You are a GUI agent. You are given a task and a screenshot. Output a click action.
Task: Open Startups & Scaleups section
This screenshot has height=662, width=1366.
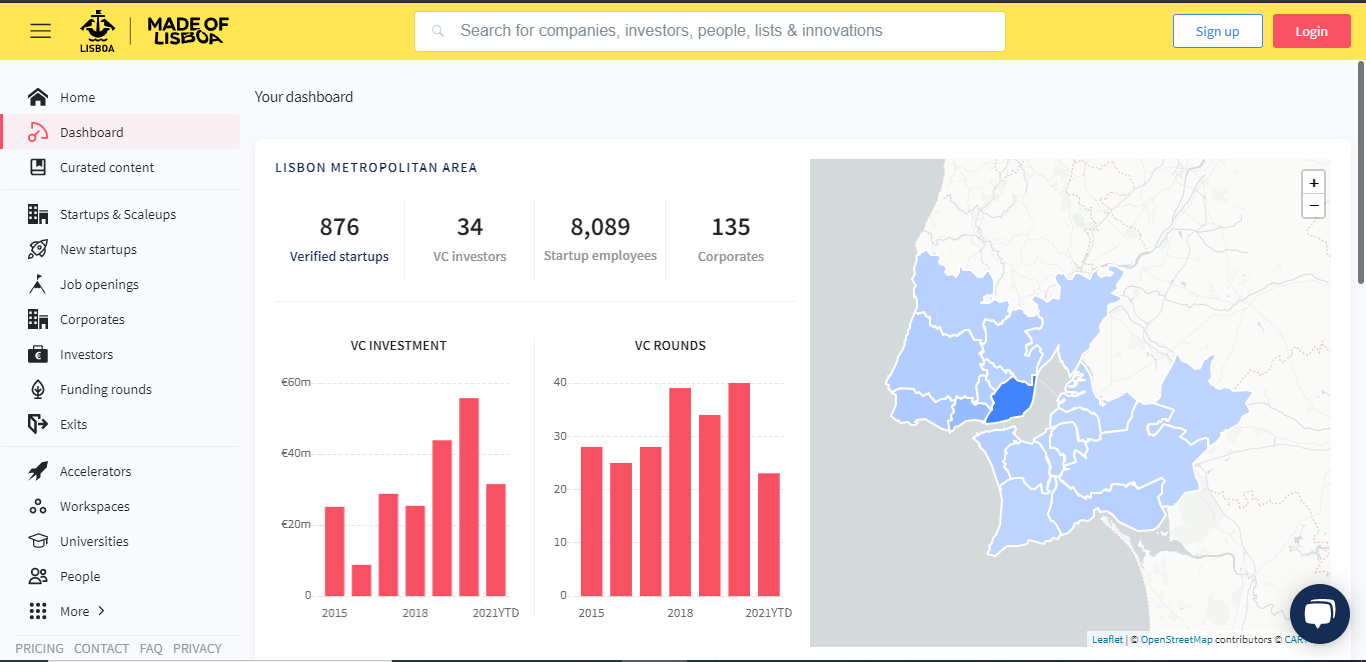tap(117, 215)
